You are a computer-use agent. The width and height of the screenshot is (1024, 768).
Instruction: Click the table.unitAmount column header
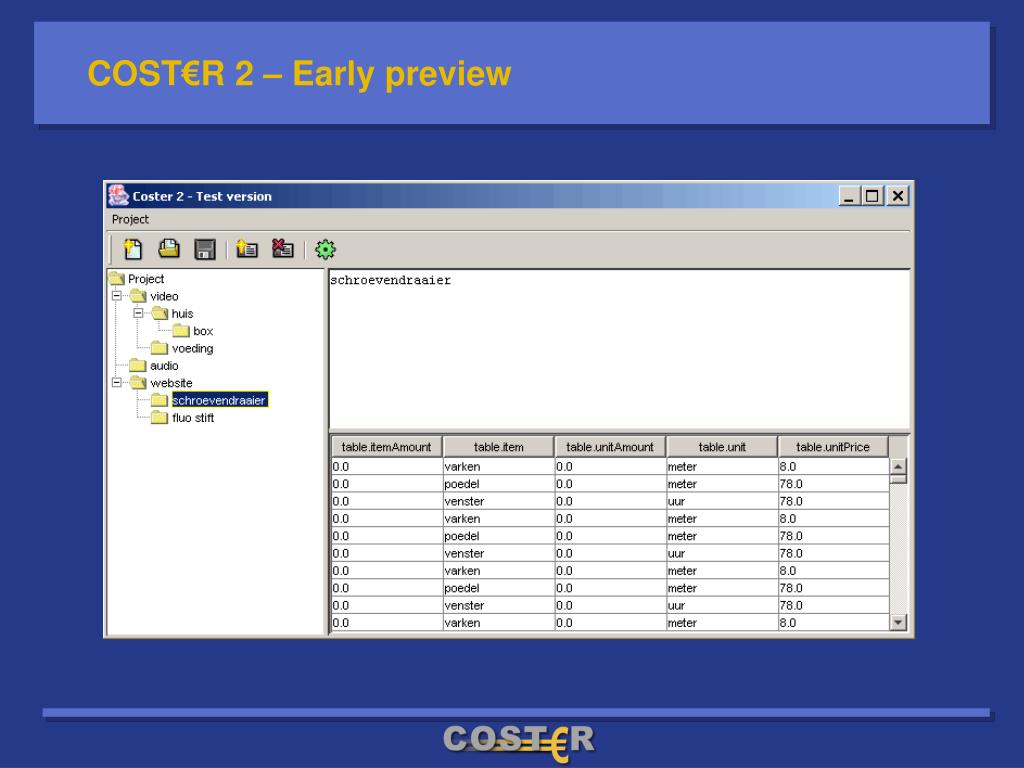pyautogui.click(x=610, y=447)
